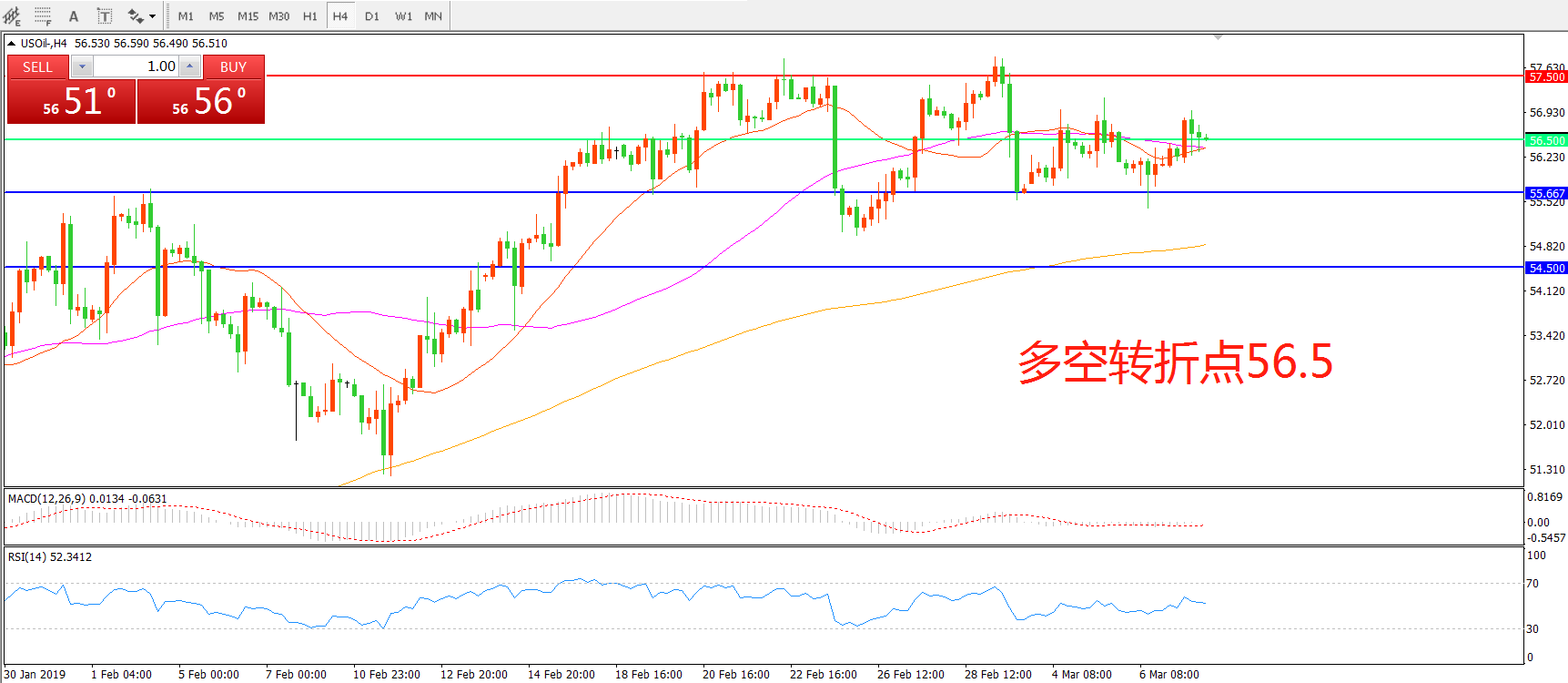
Task: Pick the Text Label tool
Action: pyautogui.click(x=105, y=16)
